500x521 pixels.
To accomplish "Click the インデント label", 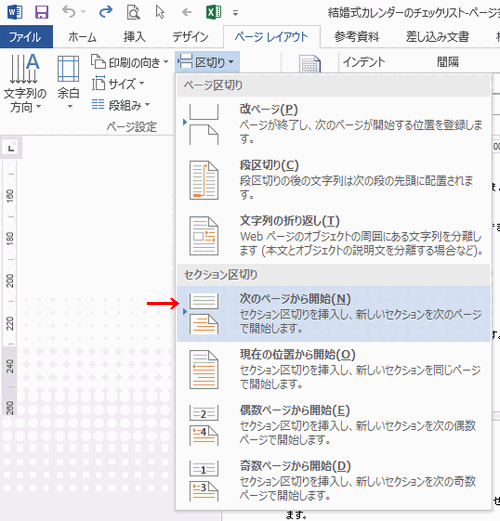I will 364,62.
